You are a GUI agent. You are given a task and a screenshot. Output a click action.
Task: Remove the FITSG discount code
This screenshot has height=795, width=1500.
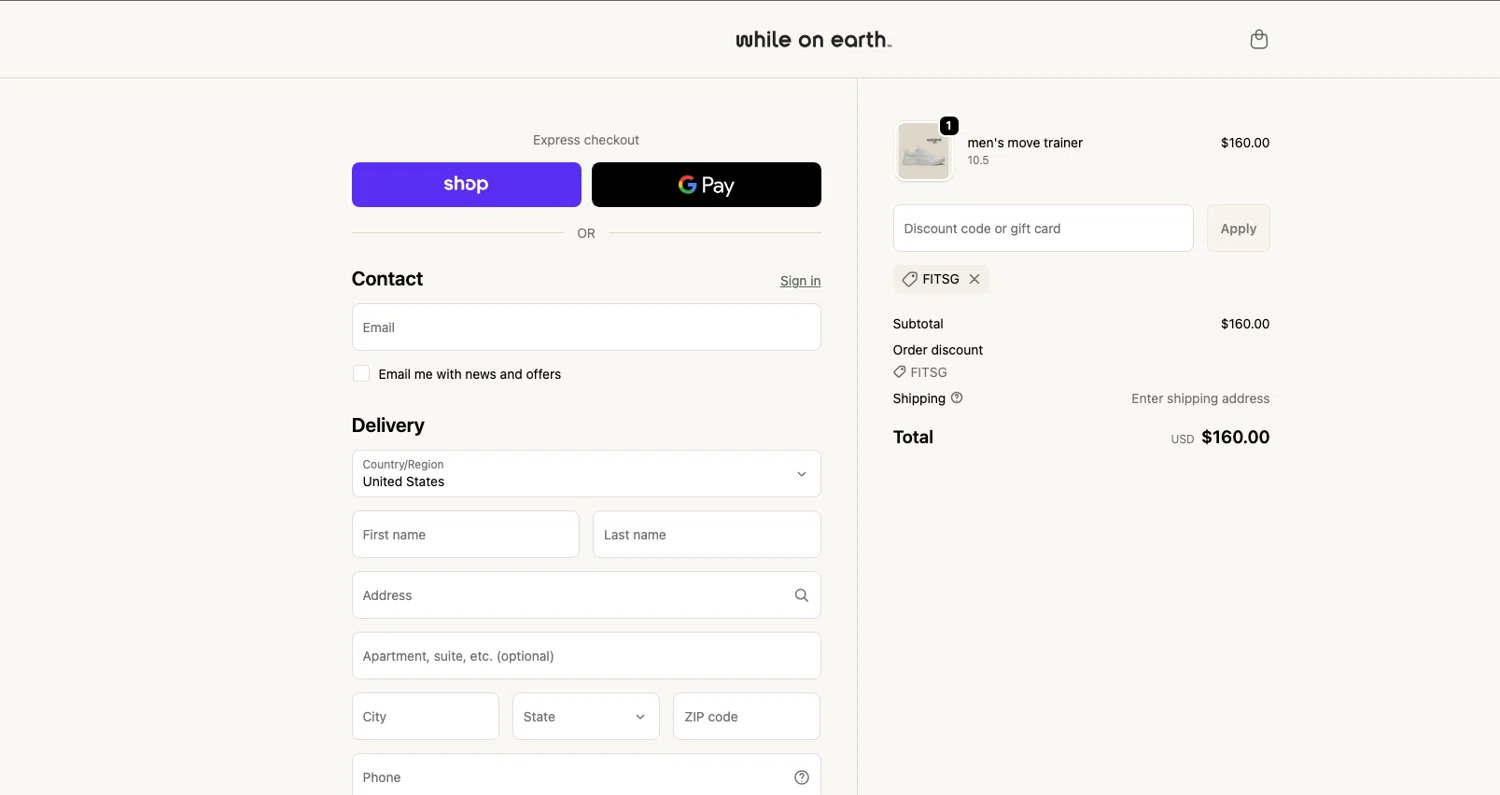[974, 279]
